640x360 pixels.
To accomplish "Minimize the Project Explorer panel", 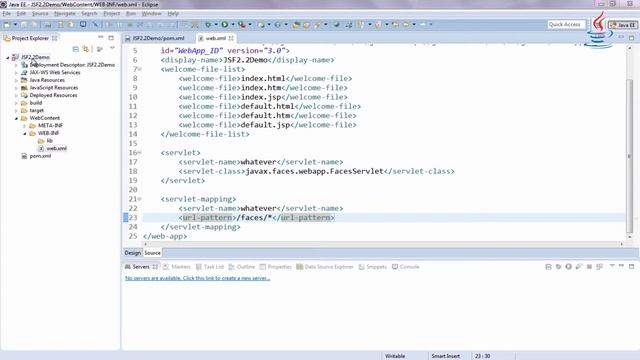I will click(101, 38).
